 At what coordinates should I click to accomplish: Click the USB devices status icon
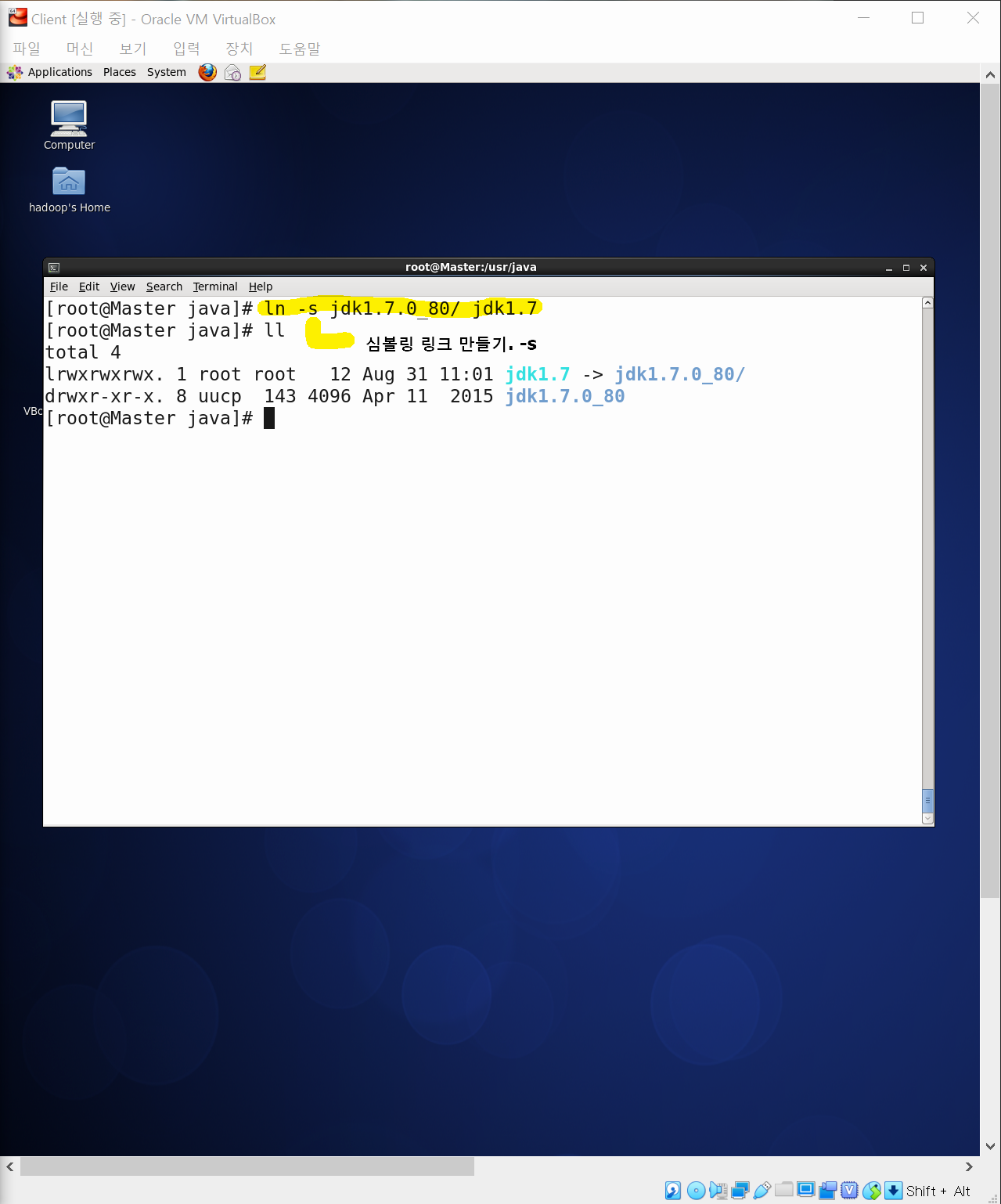click(762, 1191)
